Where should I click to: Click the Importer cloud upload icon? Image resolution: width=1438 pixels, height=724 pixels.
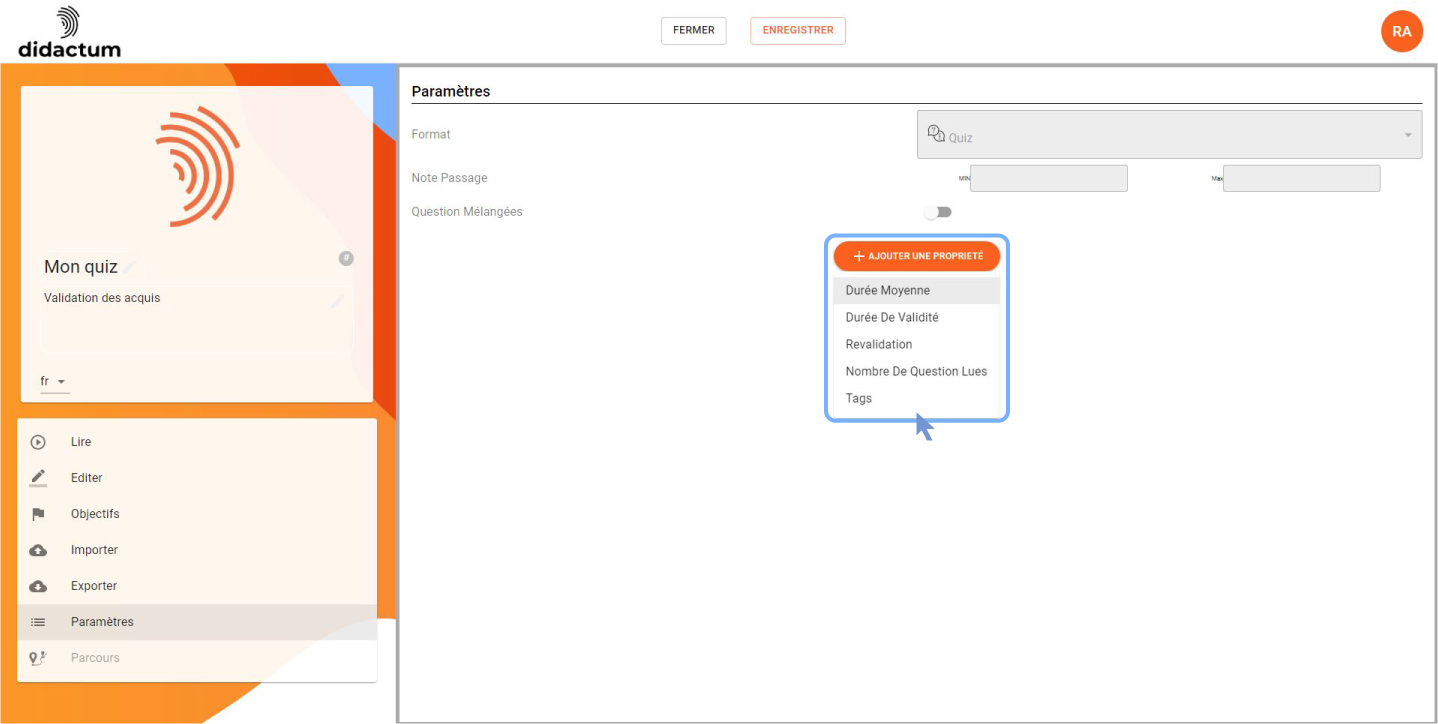(38, 550)
